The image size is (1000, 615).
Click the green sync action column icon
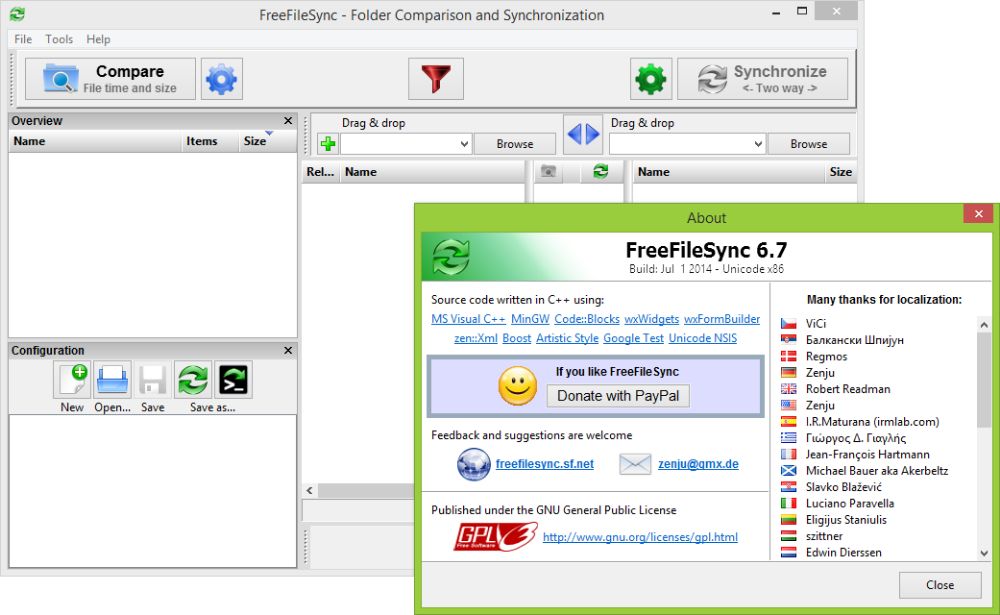point(600,172)
